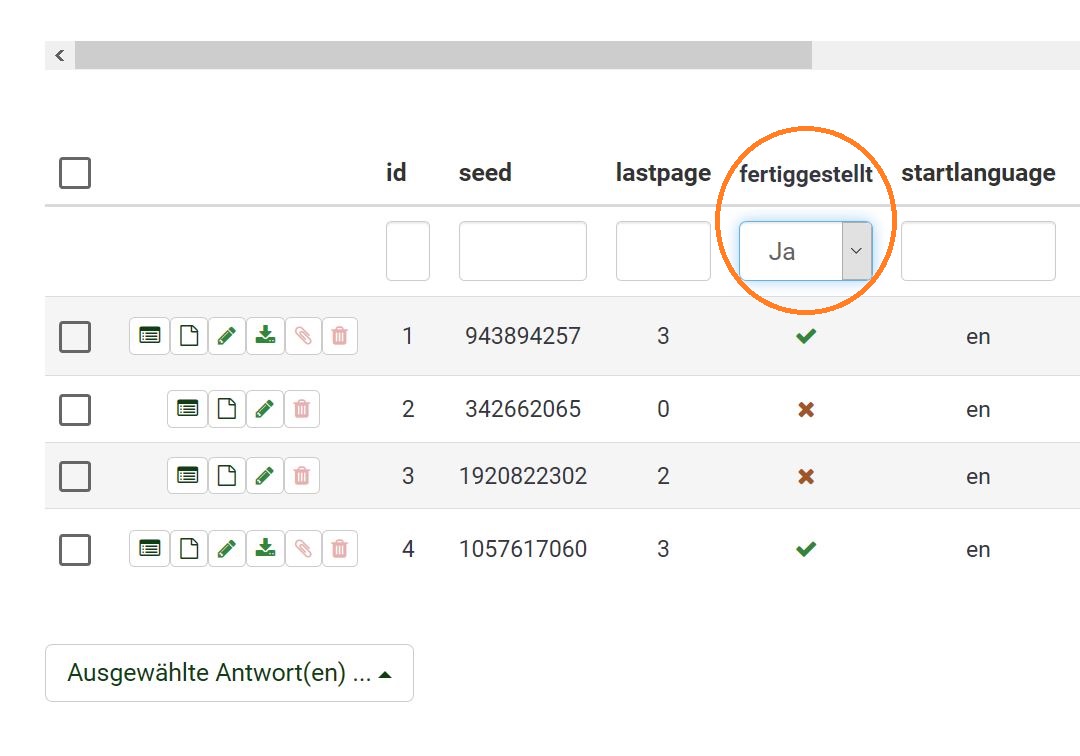The width and height of the screenshot is (1080, 756).
Task: Sort by the seed column header
Action: click(485, 173)
